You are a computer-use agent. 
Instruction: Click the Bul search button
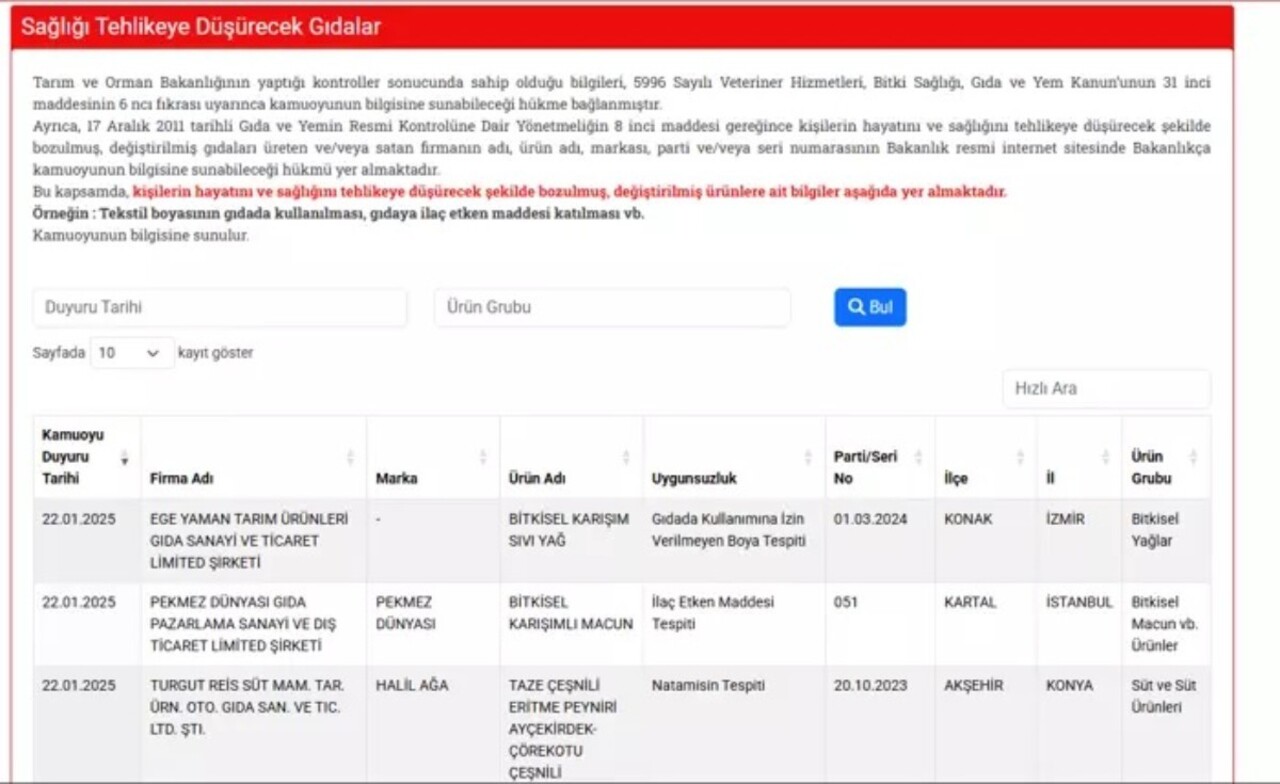870,307
